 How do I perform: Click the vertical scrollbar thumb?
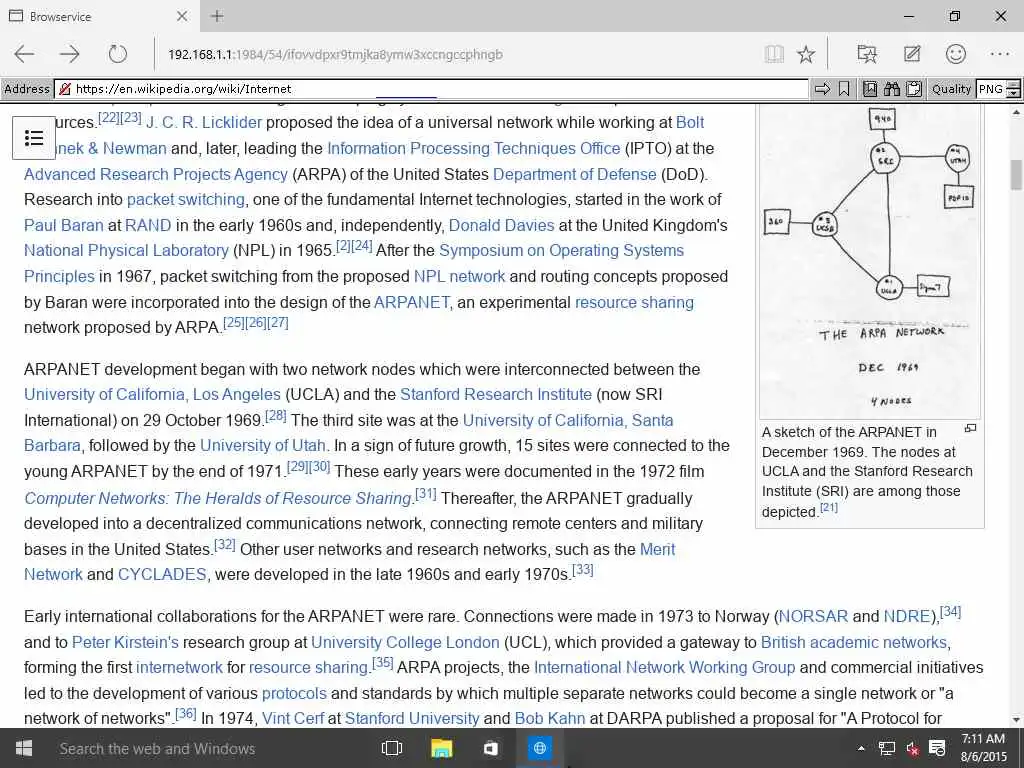click(1016, 174)
